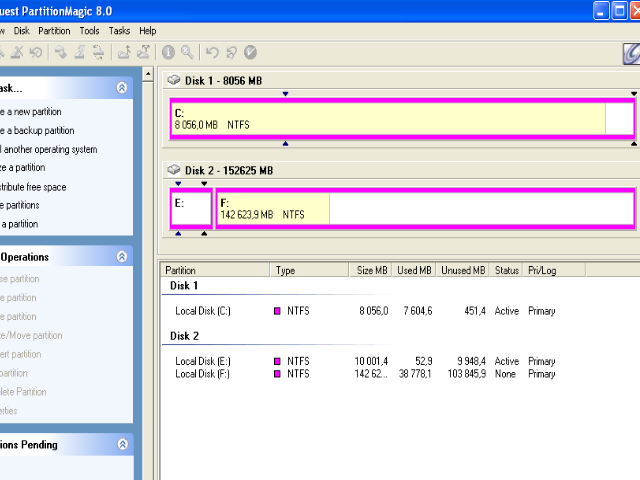Image resolution: width=640 pixels, height=480 pixels.
Task: Click the toolbar icon with dashed rotating arrows
Action: [98, 52]
